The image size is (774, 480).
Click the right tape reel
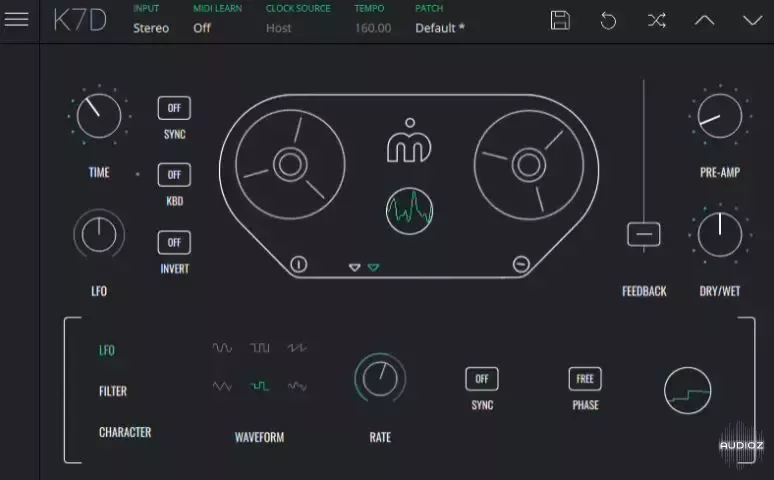click(529, 164)
